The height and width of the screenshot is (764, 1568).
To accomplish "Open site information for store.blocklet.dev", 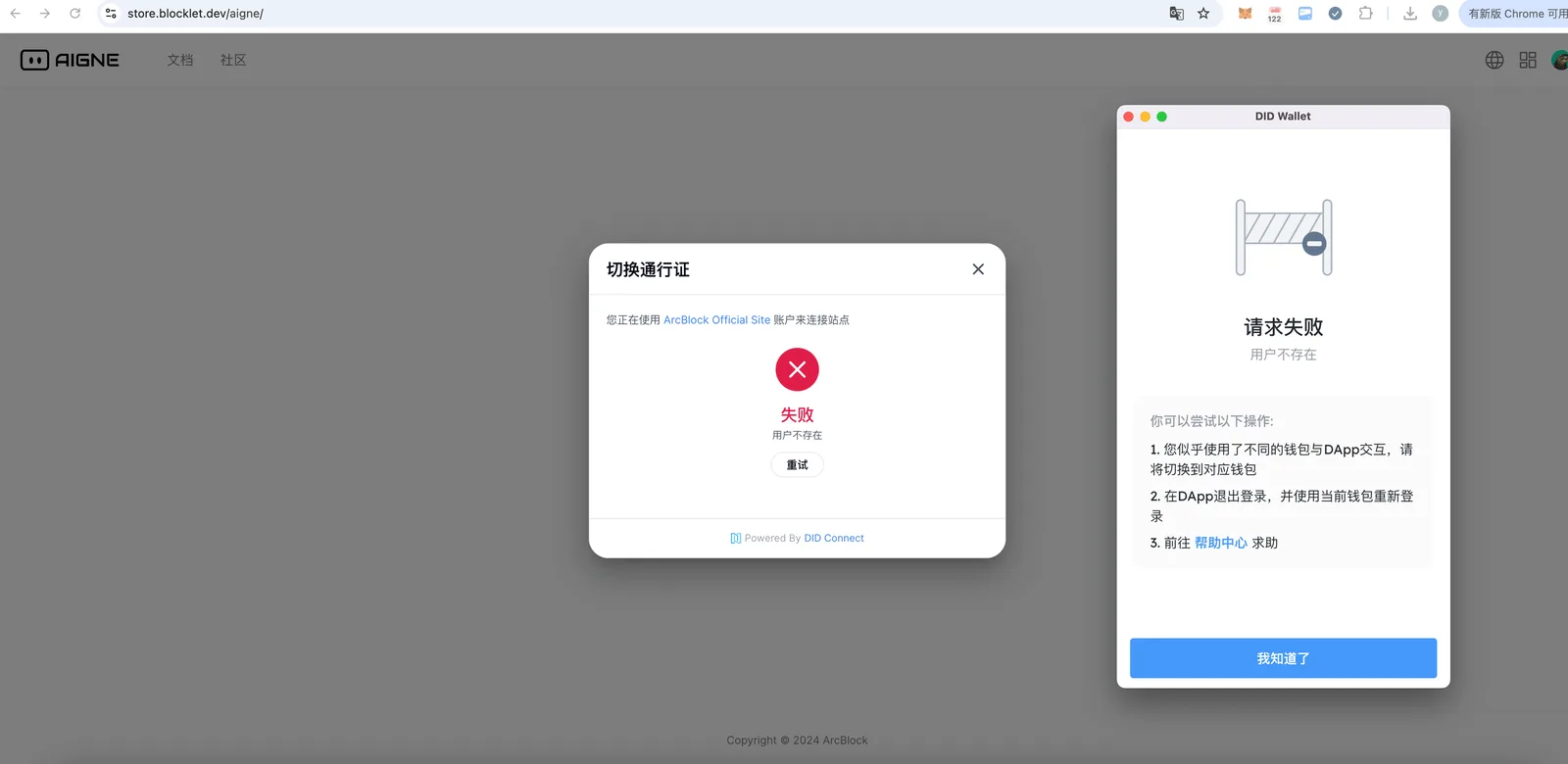I will coord(111,14).
